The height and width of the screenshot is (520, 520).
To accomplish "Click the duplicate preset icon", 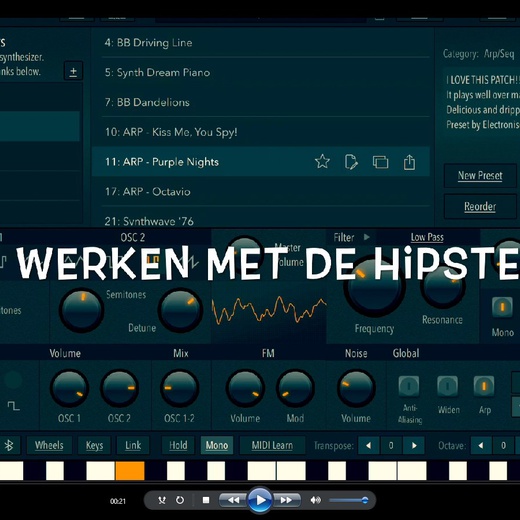I will click(x=380, y=162).
